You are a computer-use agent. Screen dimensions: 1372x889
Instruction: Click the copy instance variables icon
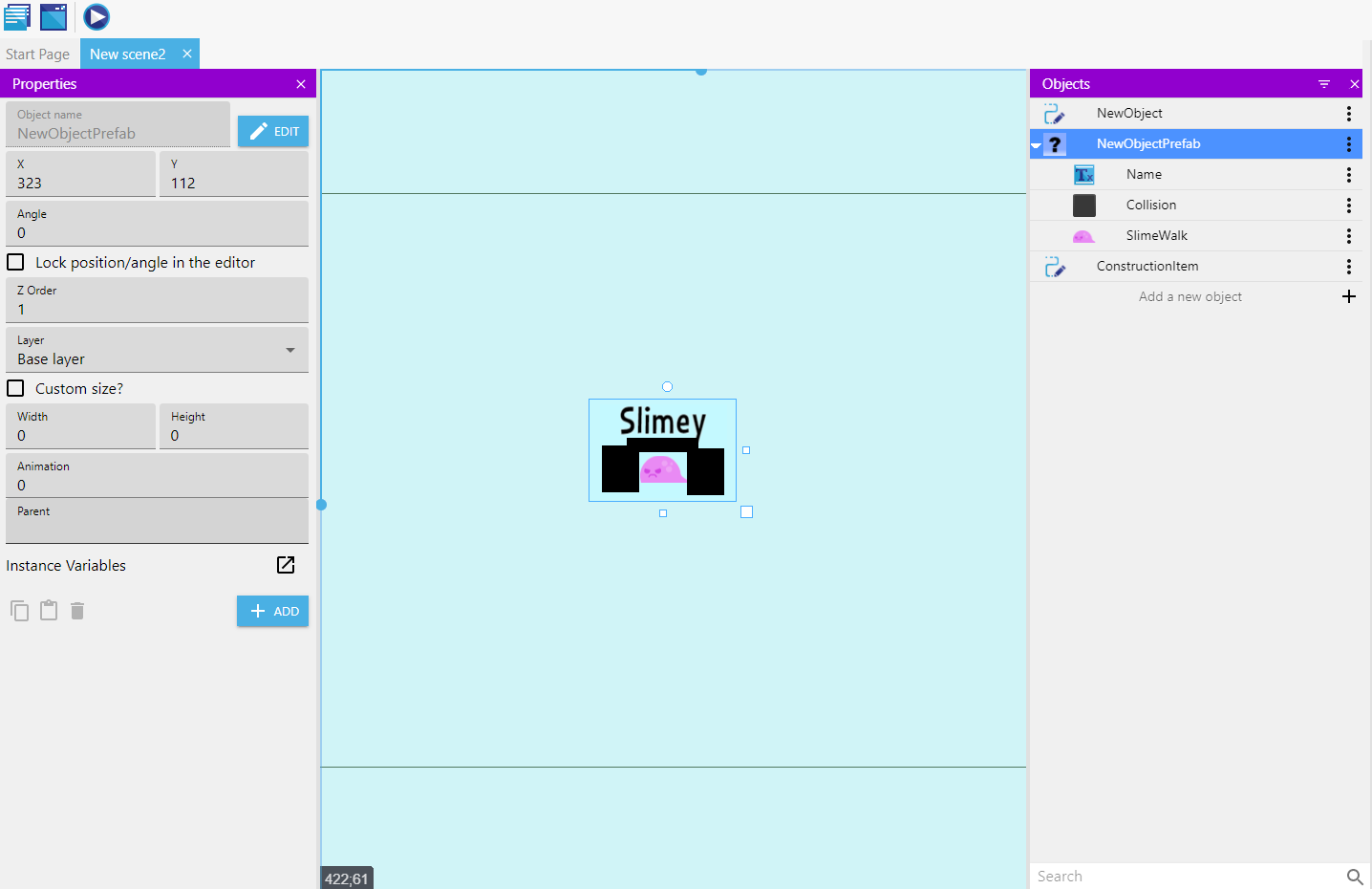pos(19,610)
